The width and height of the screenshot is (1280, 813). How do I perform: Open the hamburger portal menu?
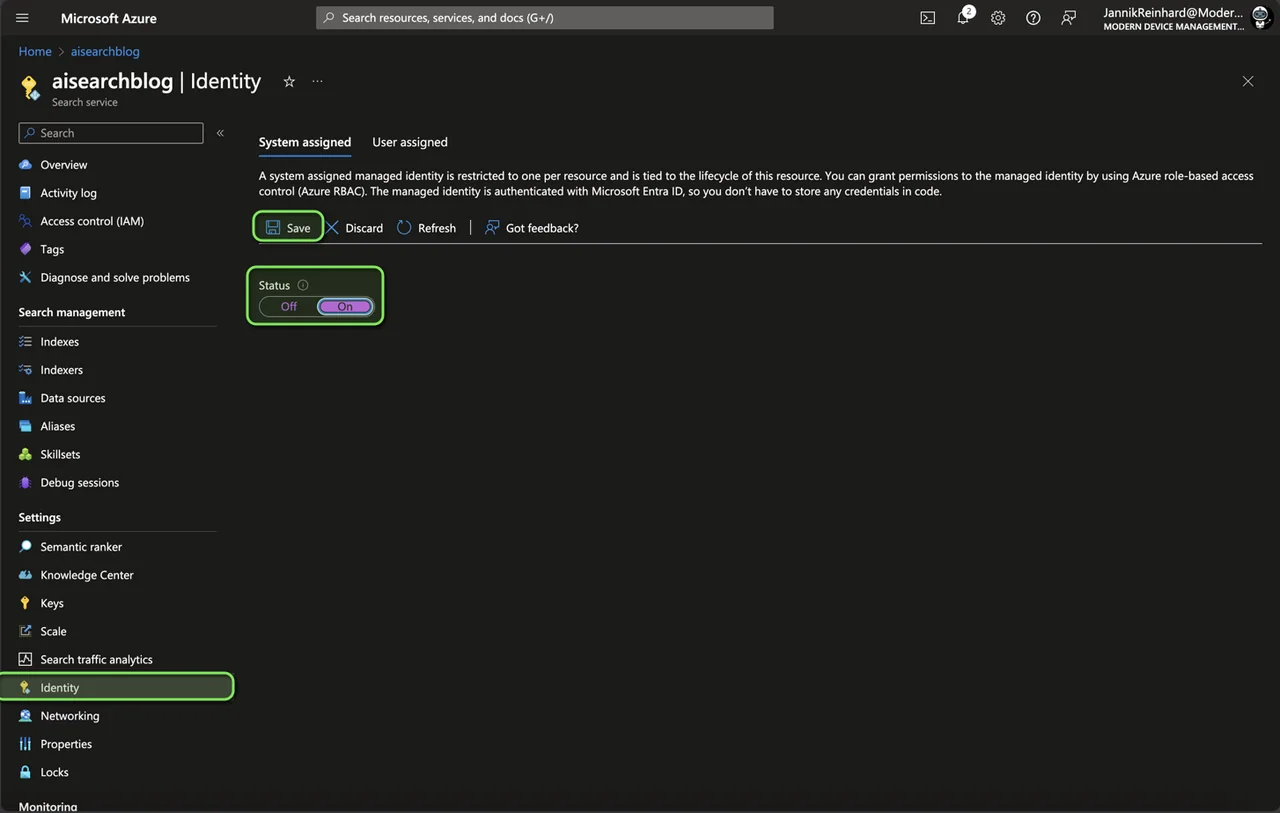(x=22, y=18)
